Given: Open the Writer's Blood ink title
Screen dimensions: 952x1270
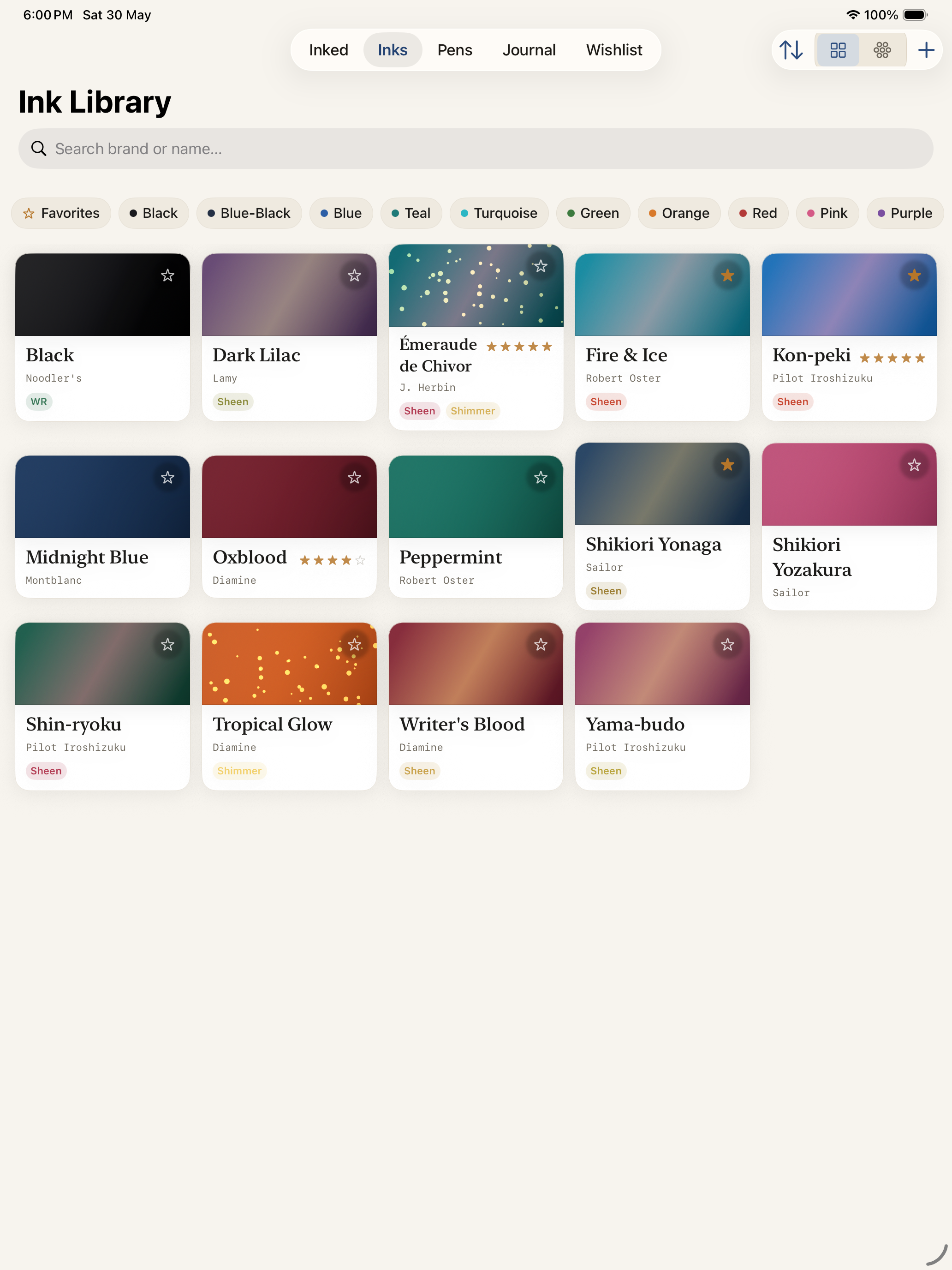Looking at the screenshot, I should tap(462, 724).
